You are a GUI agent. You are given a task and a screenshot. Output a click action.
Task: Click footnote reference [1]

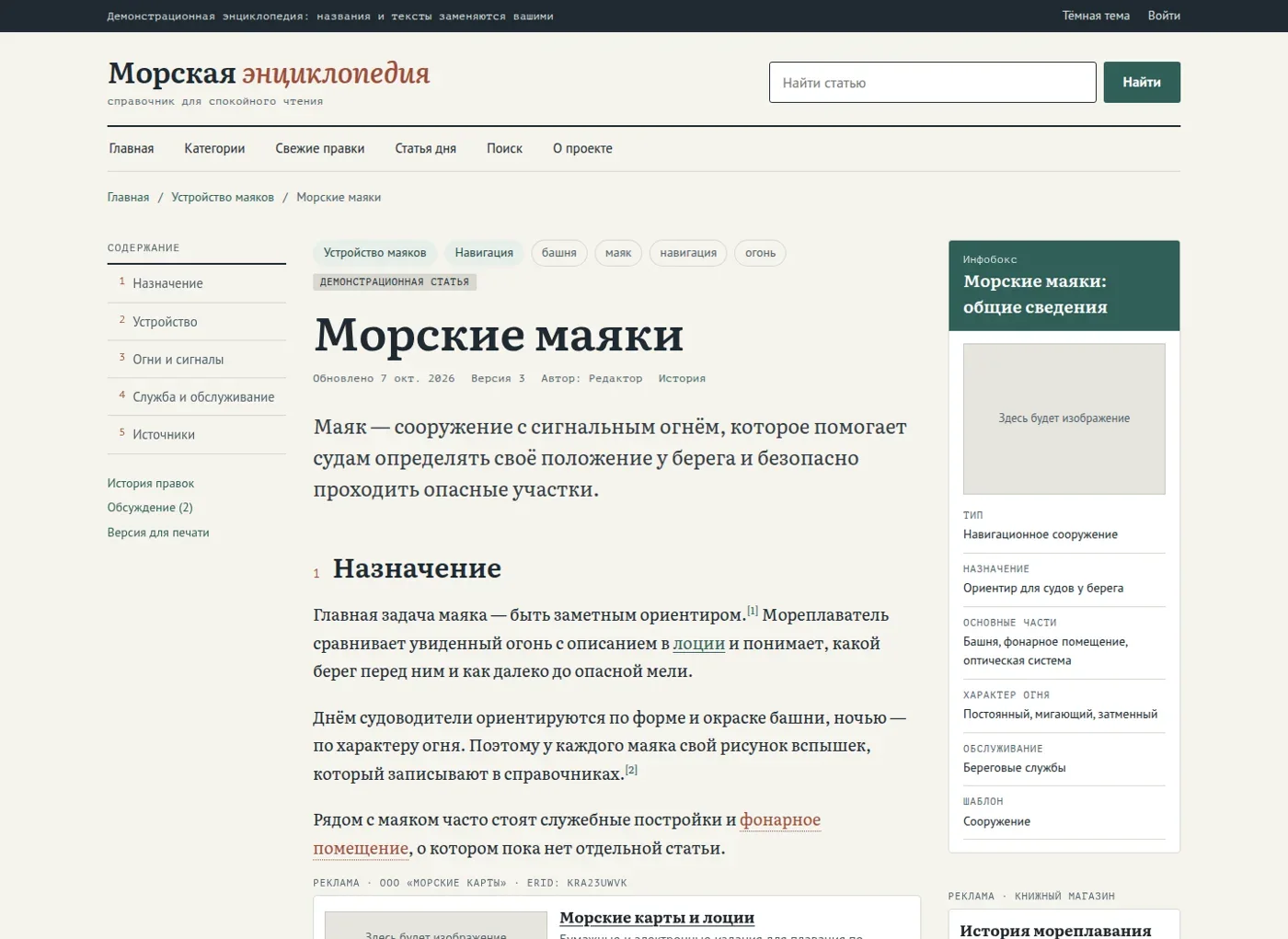point(753,611)
